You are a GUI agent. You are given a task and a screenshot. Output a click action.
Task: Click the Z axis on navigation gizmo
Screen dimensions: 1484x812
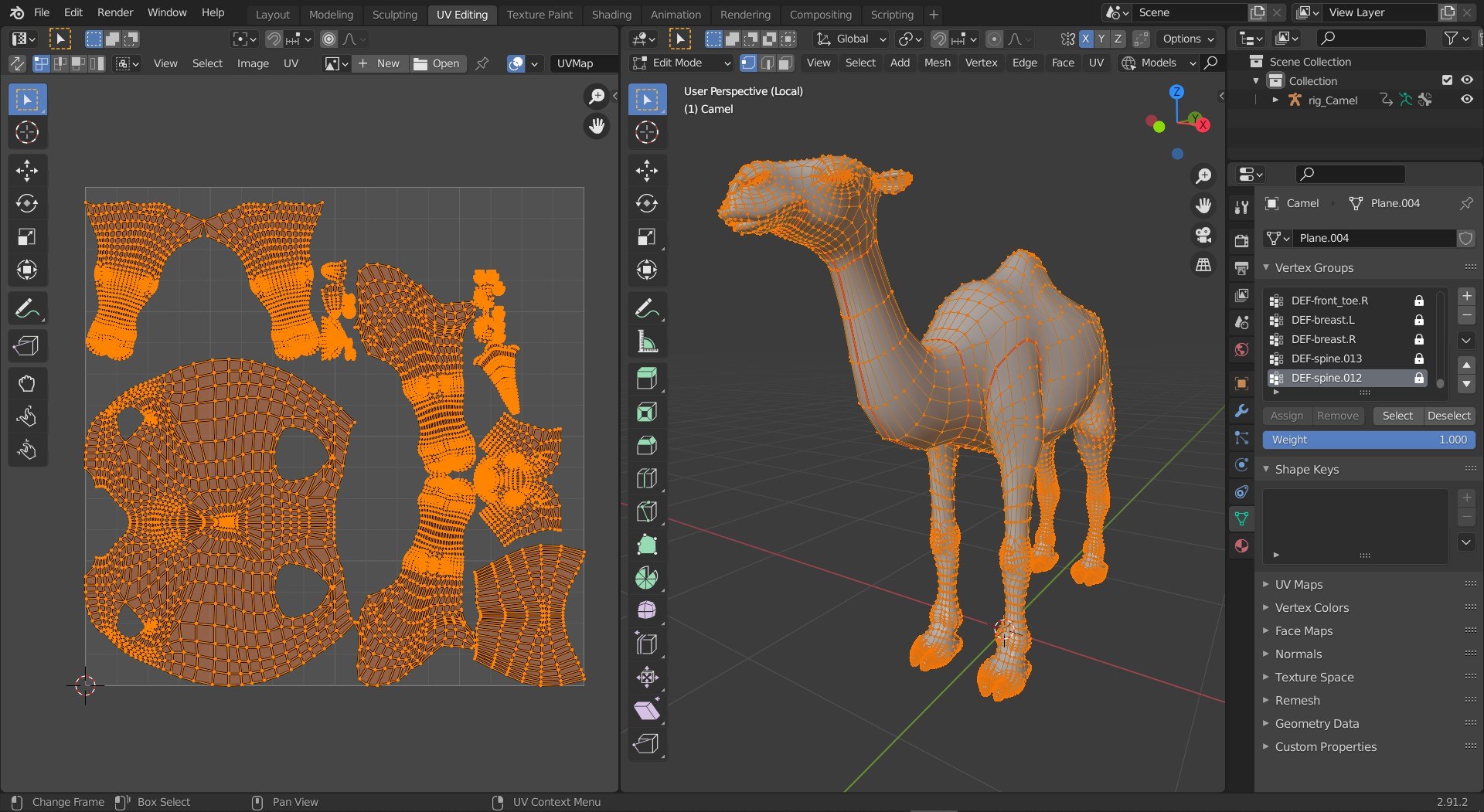(1176, 91)
